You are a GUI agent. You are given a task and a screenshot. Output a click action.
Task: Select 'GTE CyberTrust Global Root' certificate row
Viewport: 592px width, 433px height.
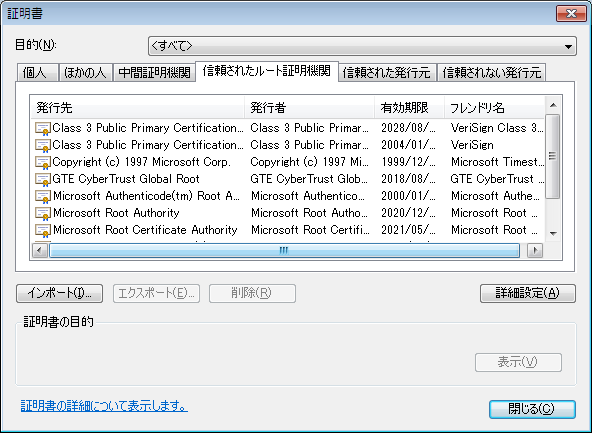click(289, 179)
